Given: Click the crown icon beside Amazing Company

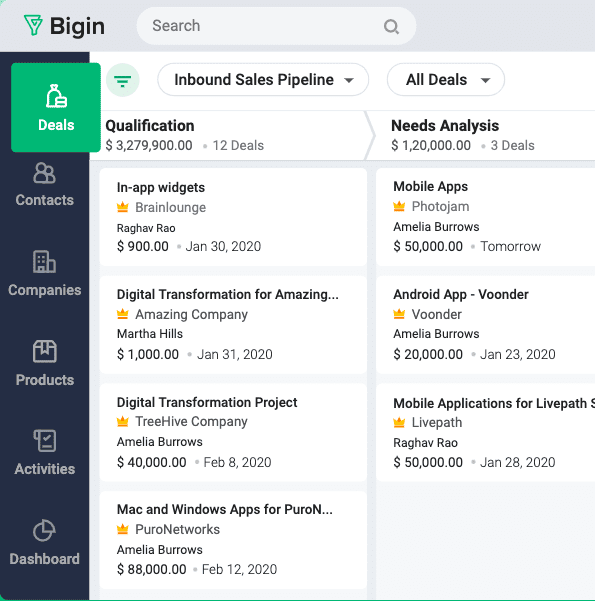Looking at the screenshot, I should [x=123, y=314].
